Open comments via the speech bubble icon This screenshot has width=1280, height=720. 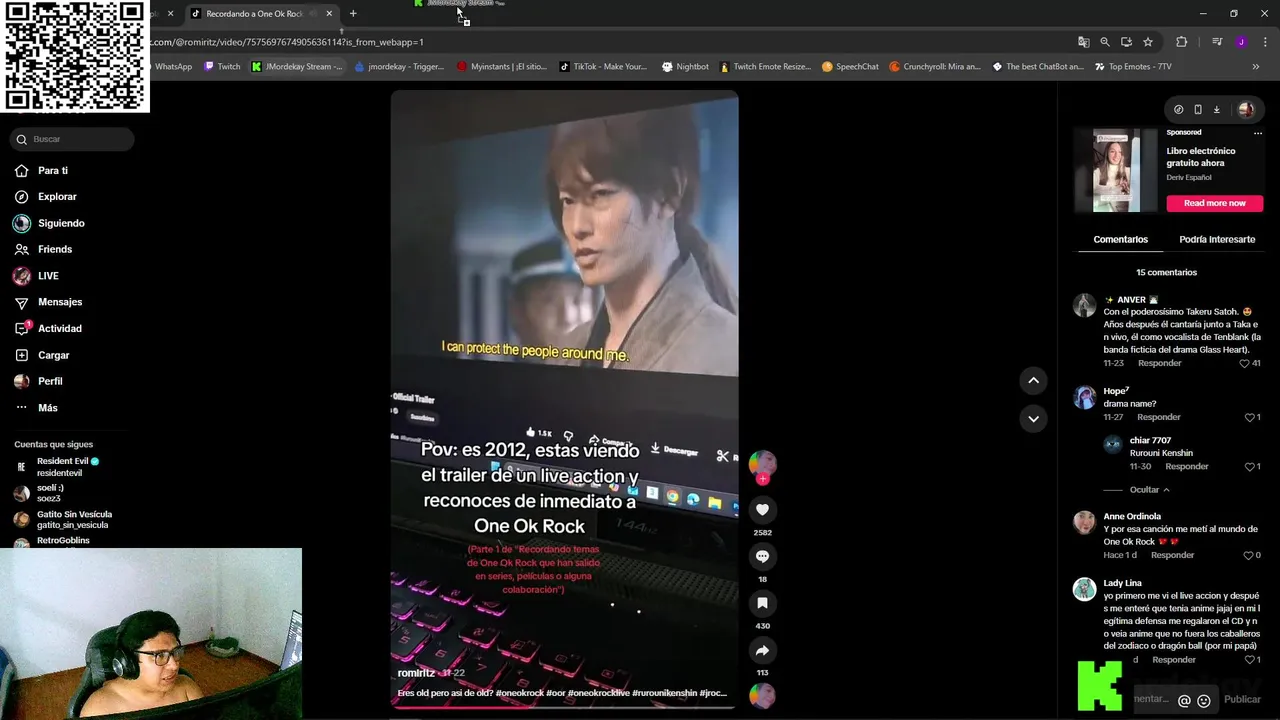(x=762, y=556)
